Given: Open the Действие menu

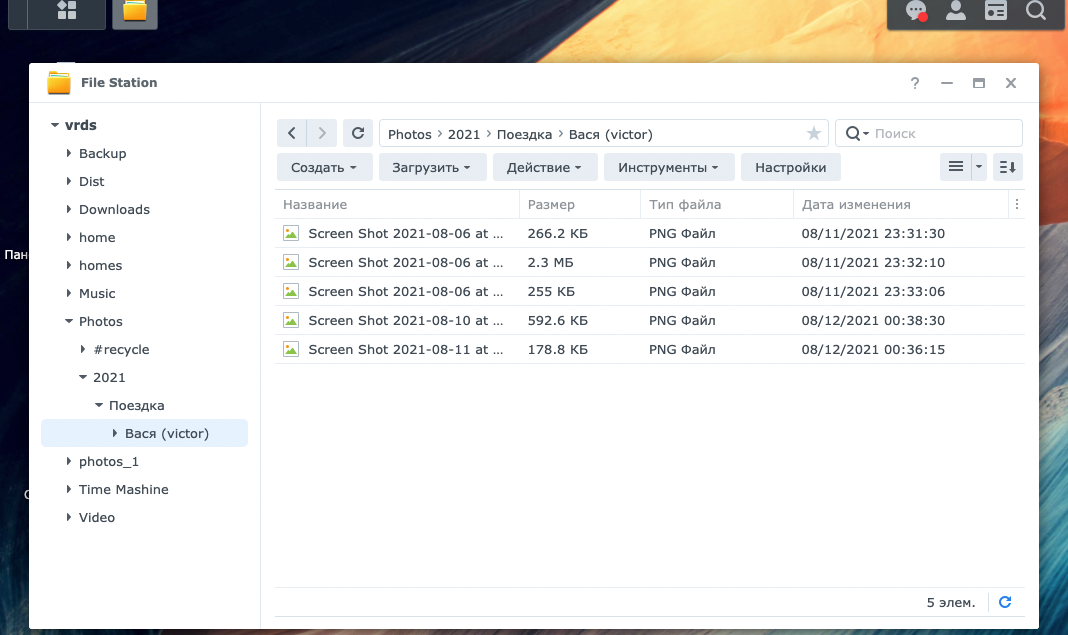Looking at the screenshot, I should [544, 167].
